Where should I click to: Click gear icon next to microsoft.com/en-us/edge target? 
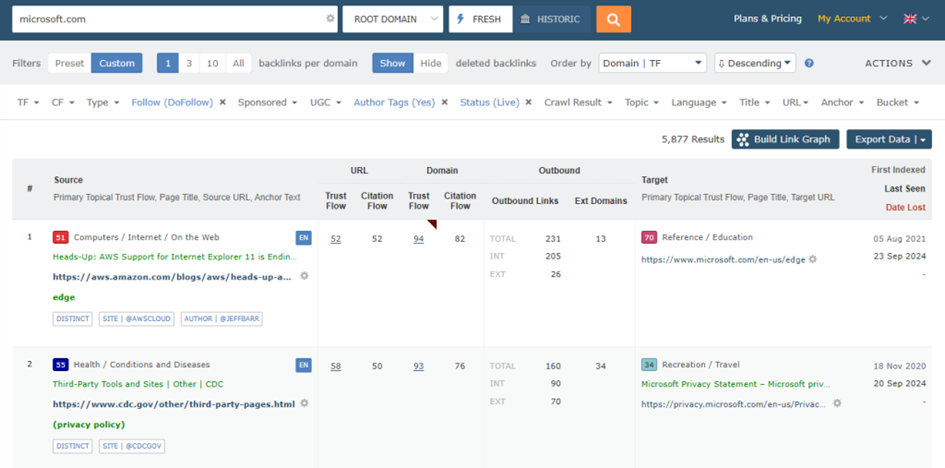812,259
